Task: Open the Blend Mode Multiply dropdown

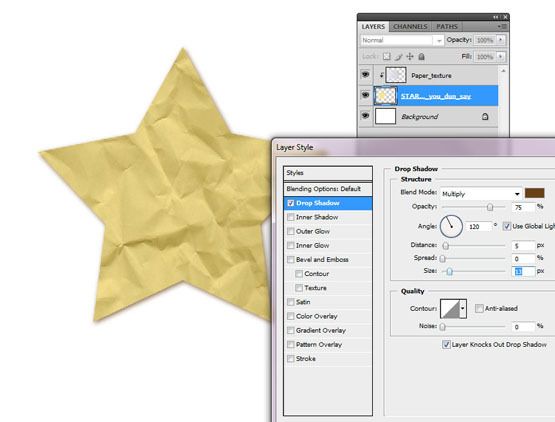Action: click(x=481, y=194)
